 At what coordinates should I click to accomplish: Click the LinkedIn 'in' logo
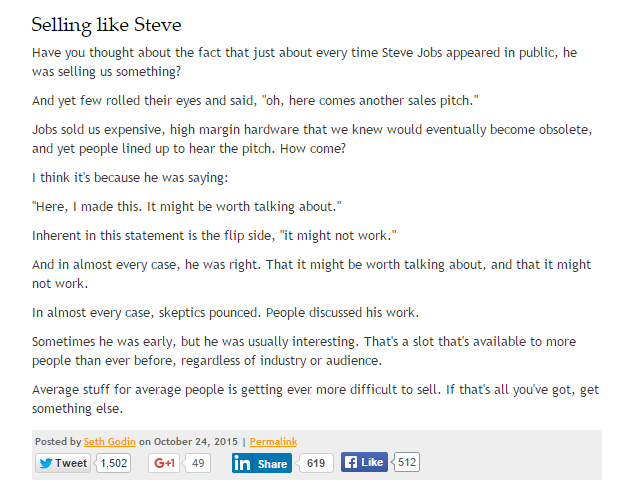(242, 463)
